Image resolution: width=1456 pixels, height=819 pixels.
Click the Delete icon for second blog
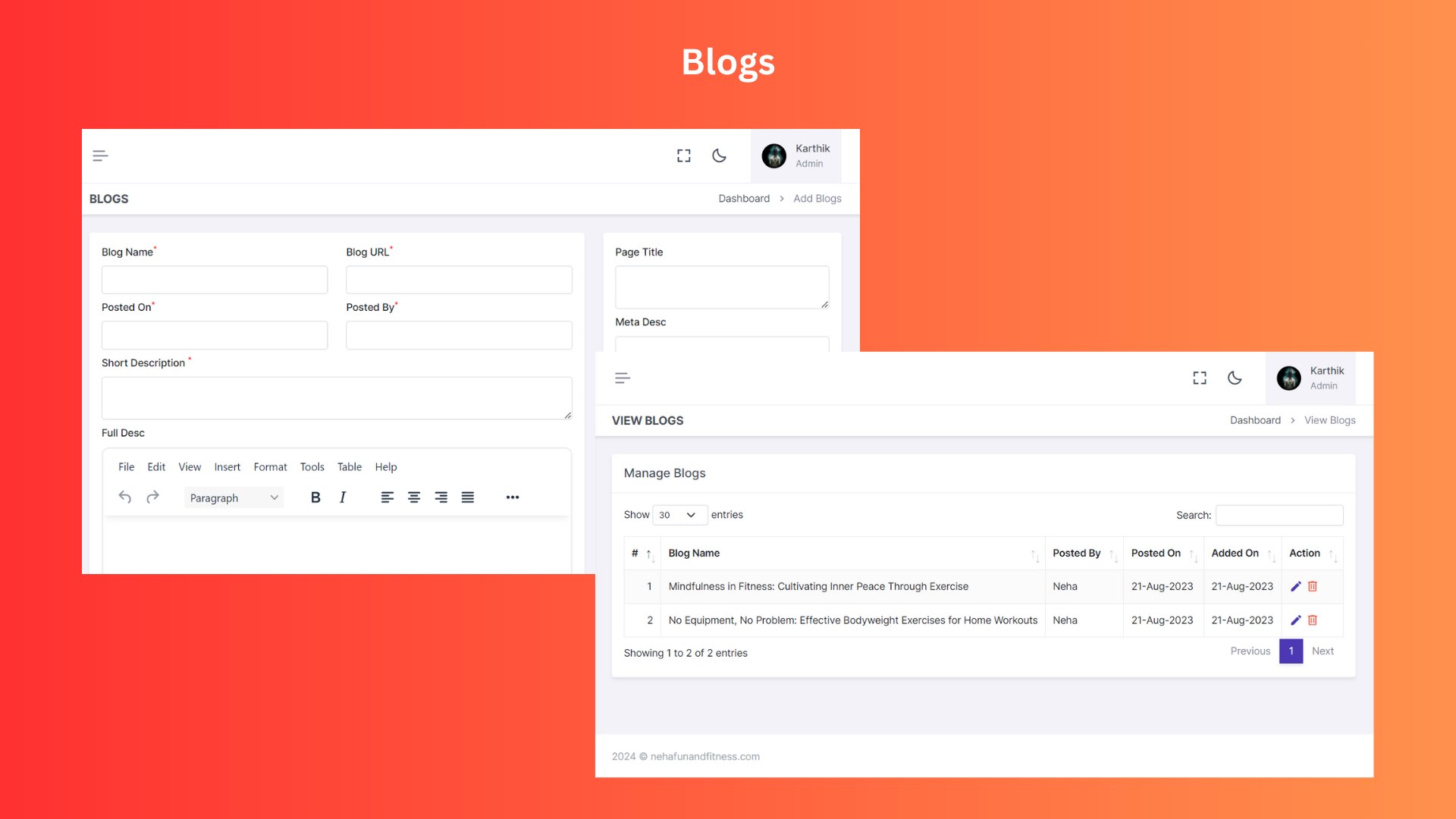point(1312,620)
